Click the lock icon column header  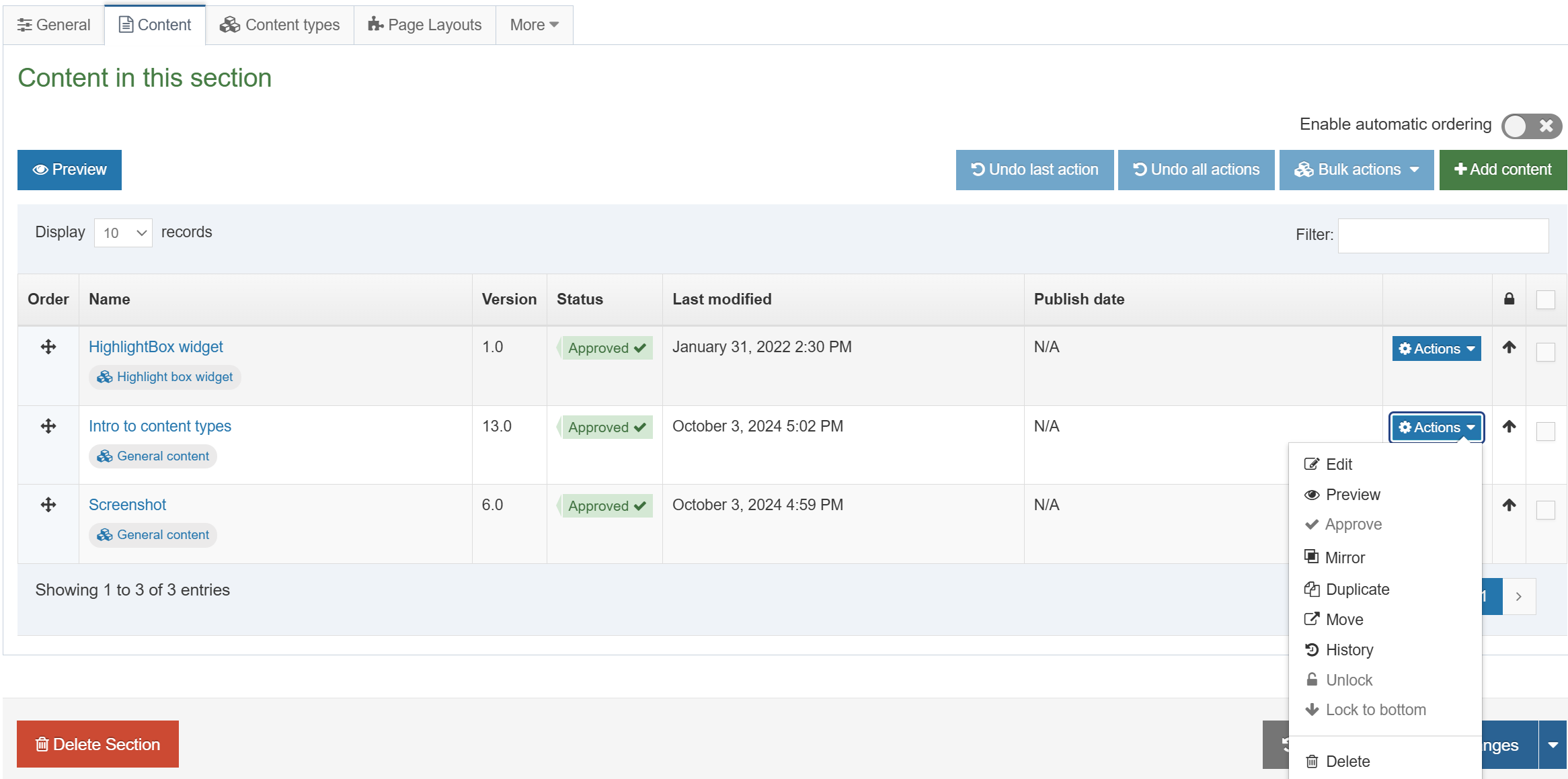[1509, 299]
